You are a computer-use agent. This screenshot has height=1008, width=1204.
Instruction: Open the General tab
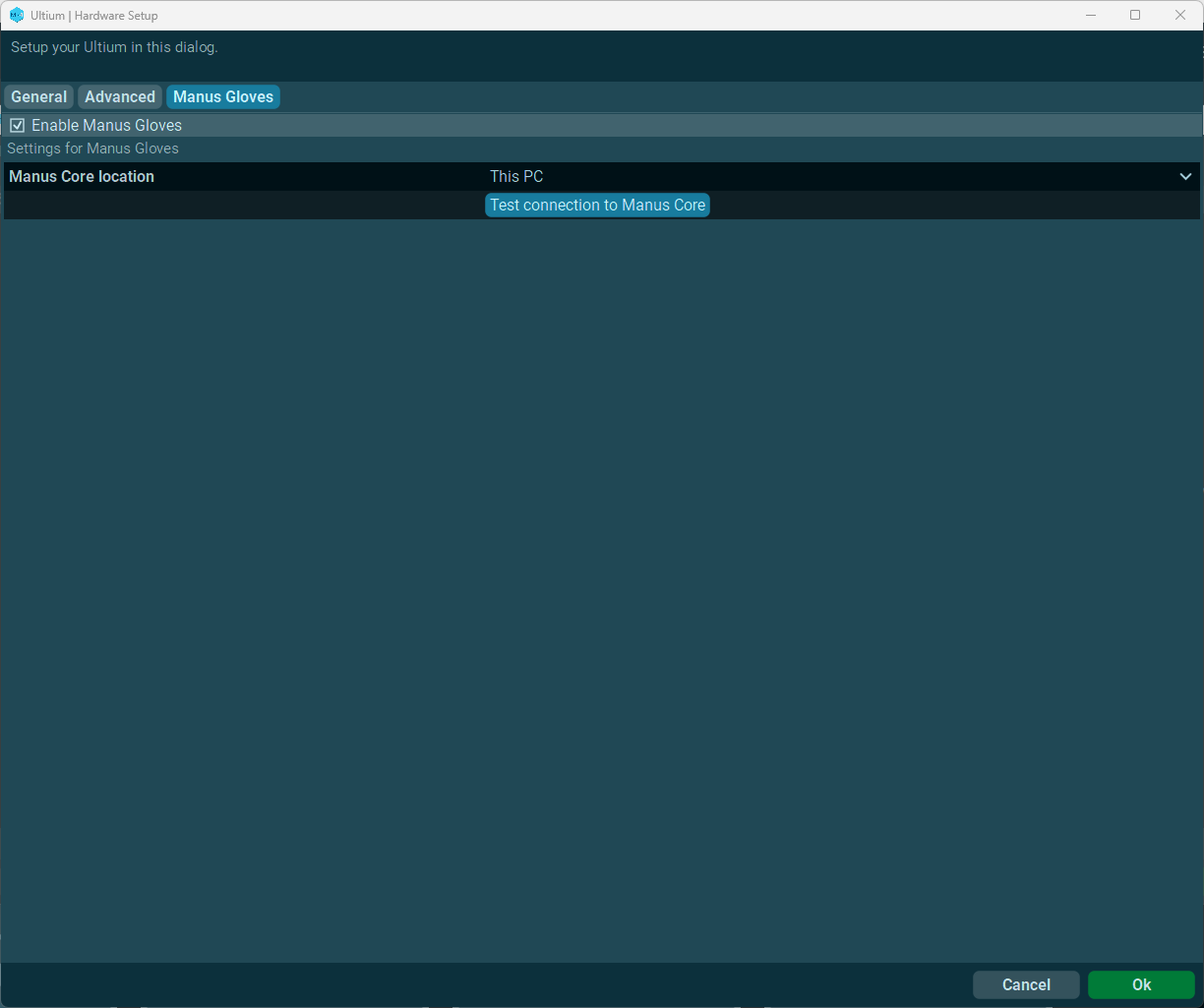(x=39, y=96)
